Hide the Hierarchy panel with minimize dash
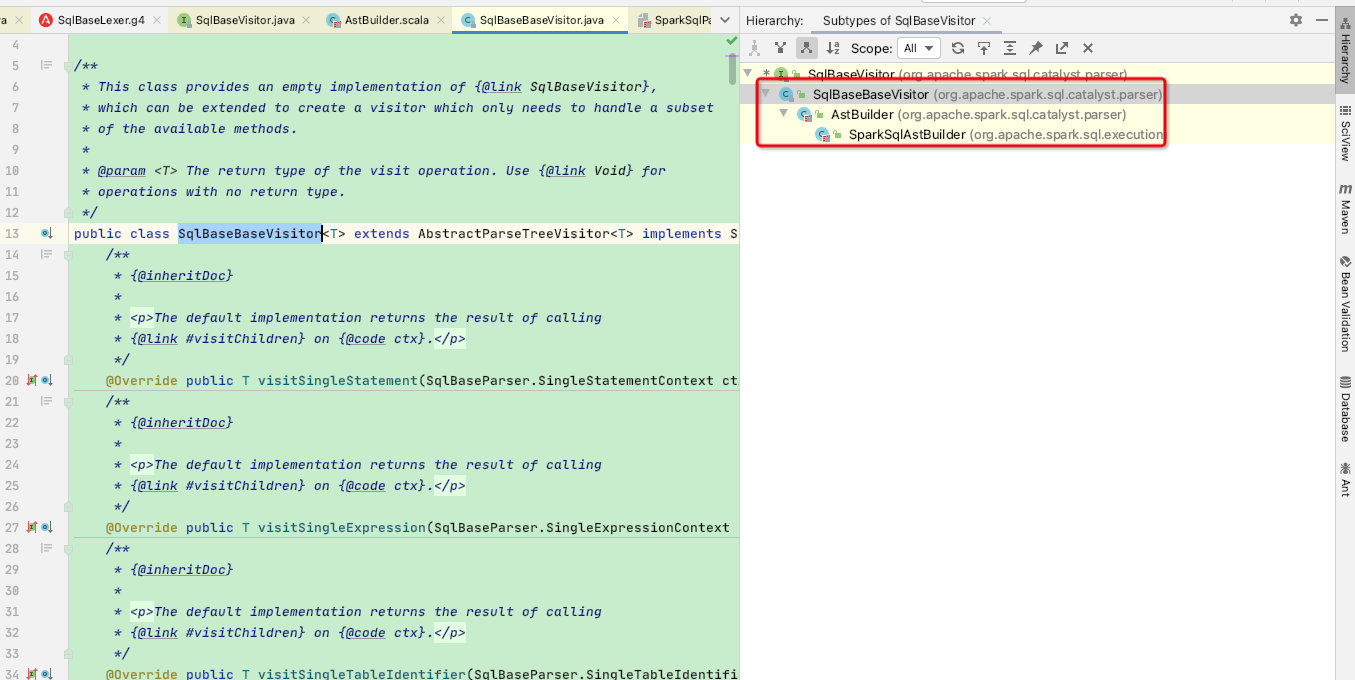 coord(1321,20)
